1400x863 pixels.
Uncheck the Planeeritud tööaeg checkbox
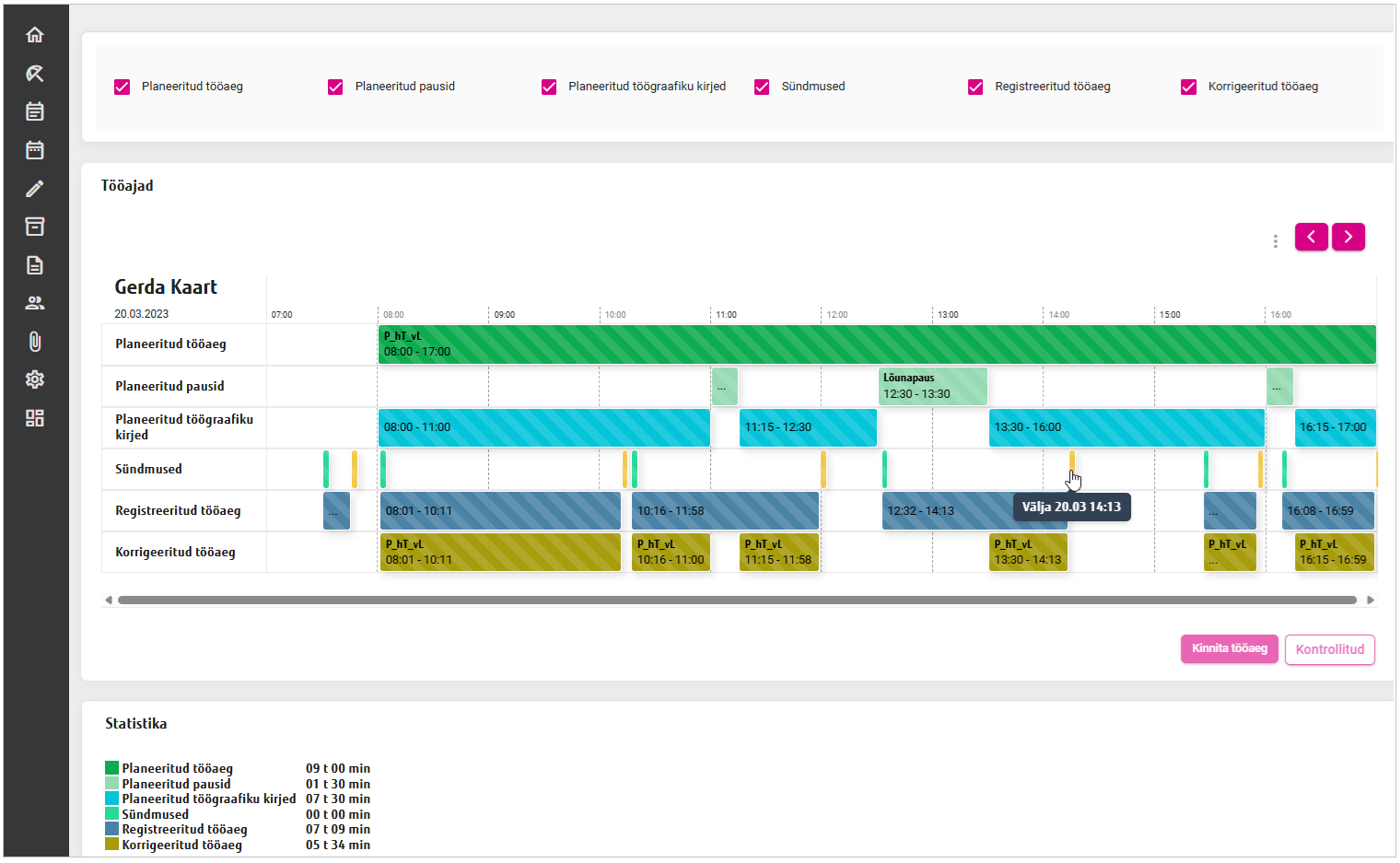pyautogui.click(x=122, y=87)
